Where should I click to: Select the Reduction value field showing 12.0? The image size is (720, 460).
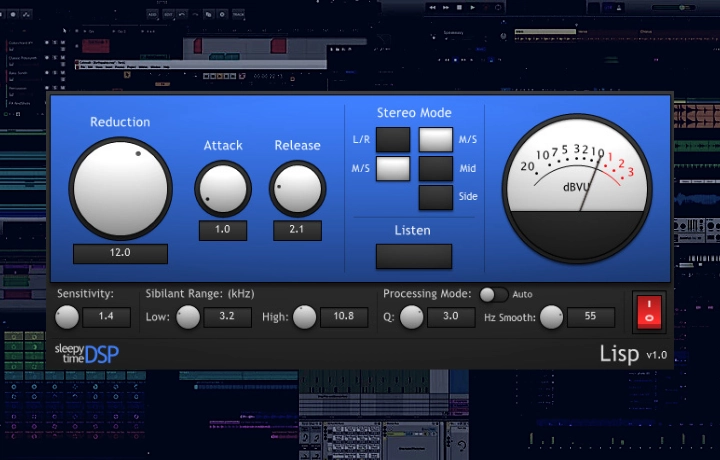click(x=120, y=253)
